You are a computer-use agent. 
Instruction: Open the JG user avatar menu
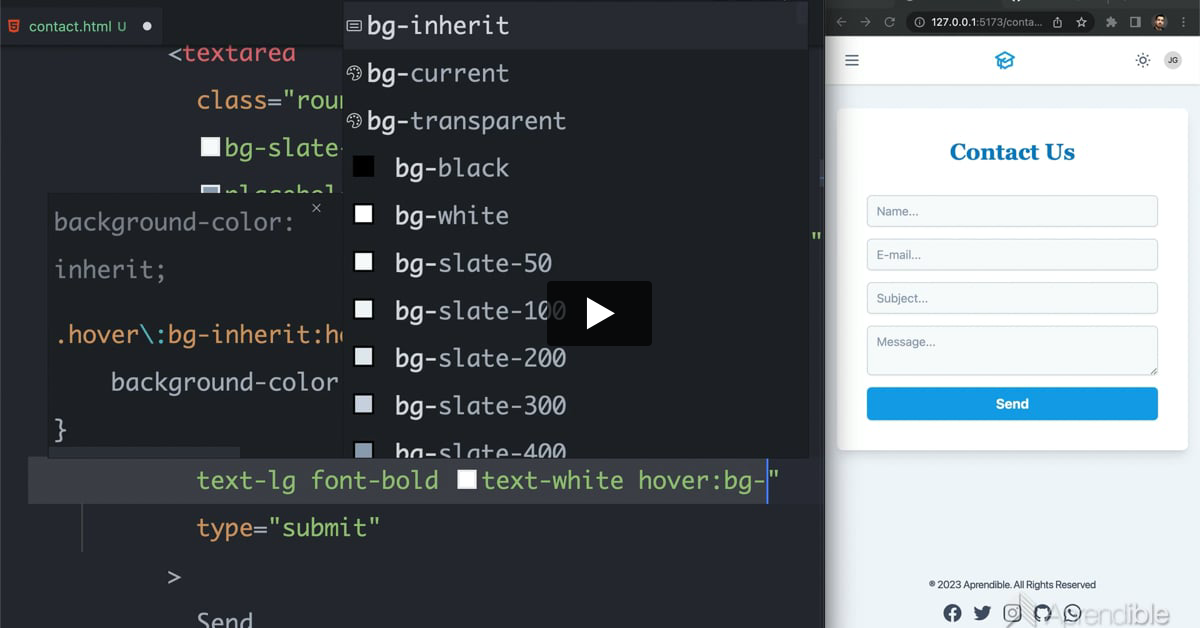click(1173, 61)
